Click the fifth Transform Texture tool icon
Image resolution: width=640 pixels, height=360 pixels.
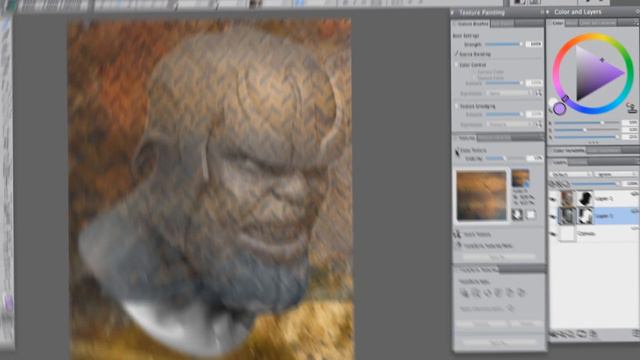point(509,293)
